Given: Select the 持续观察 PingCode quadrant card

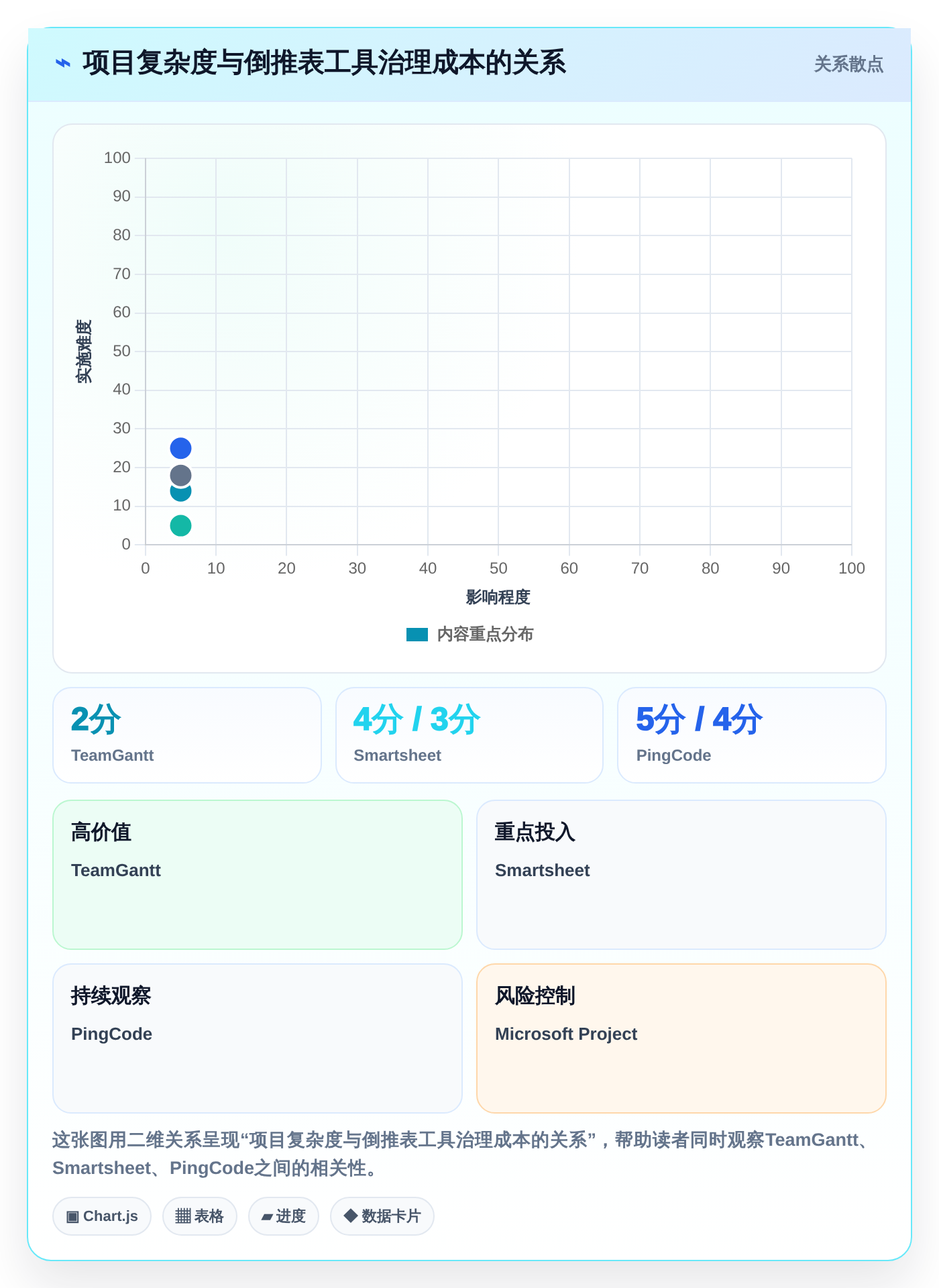Looking at the screenshot, I should 258,1038.
